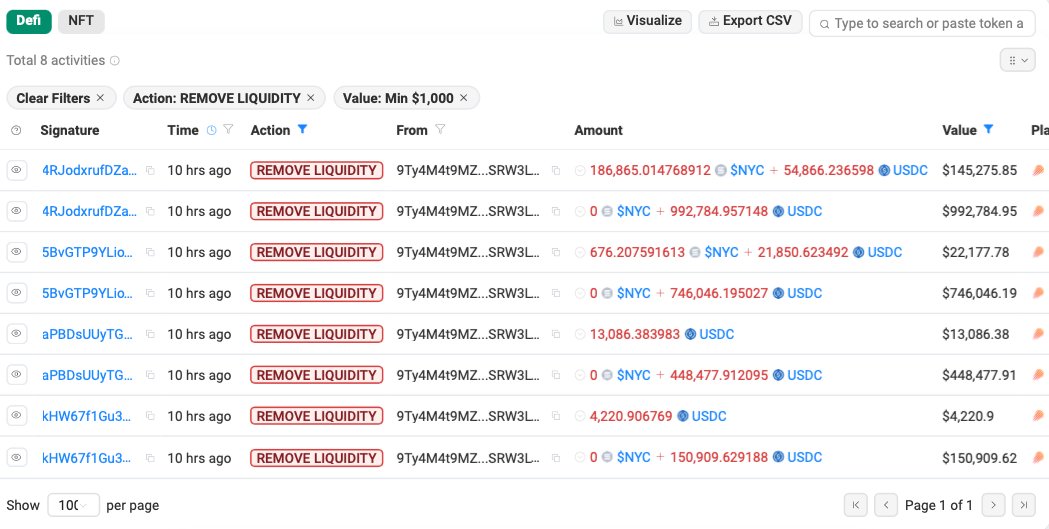This screenshot has width=1049, height=529.
Task: Open signature 4RJodxrufDZa in the $145,275.85 row
Action: (90, 171)
